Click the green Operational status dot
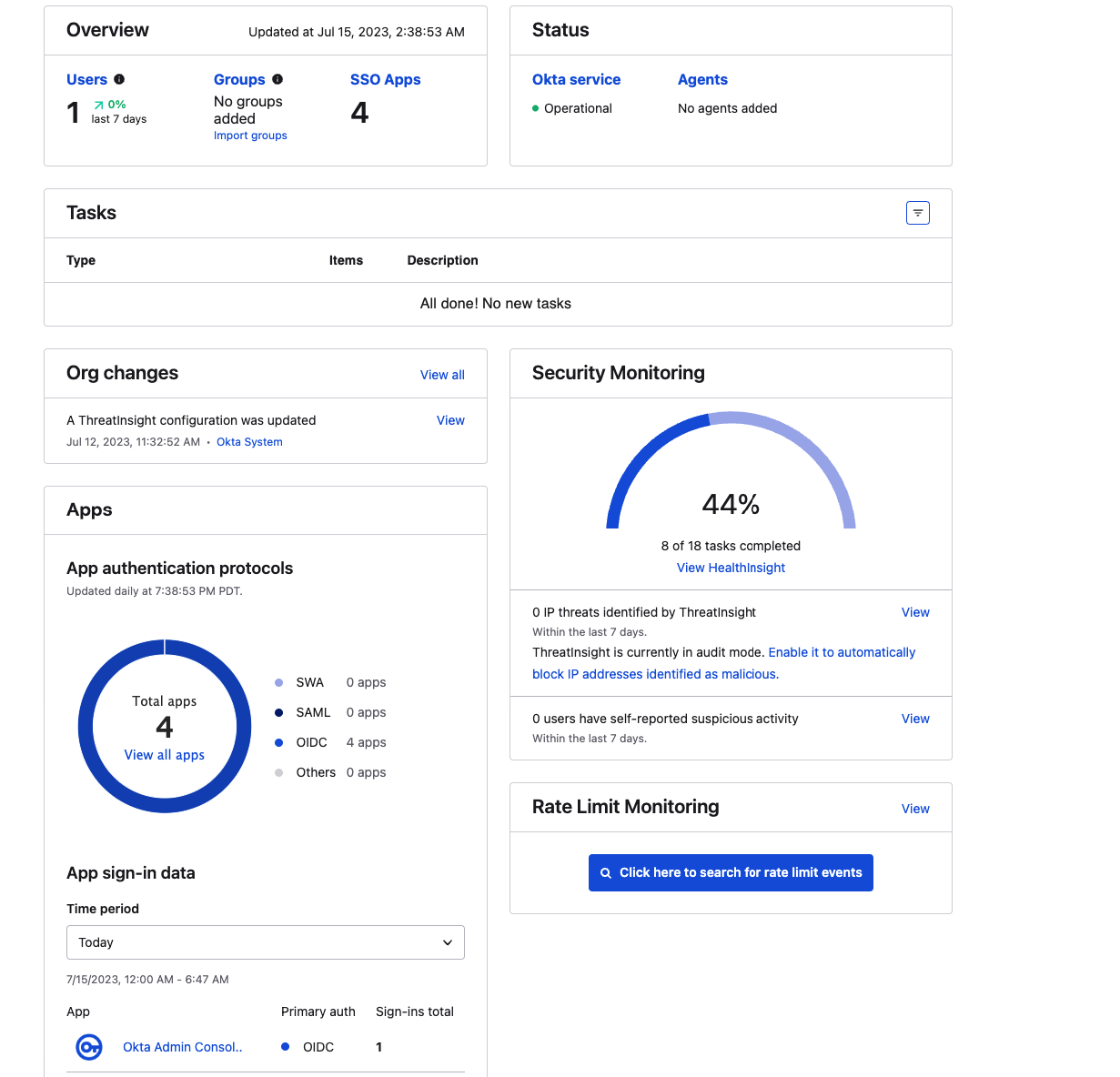The image size is (1120, 1077). point(536,108)
